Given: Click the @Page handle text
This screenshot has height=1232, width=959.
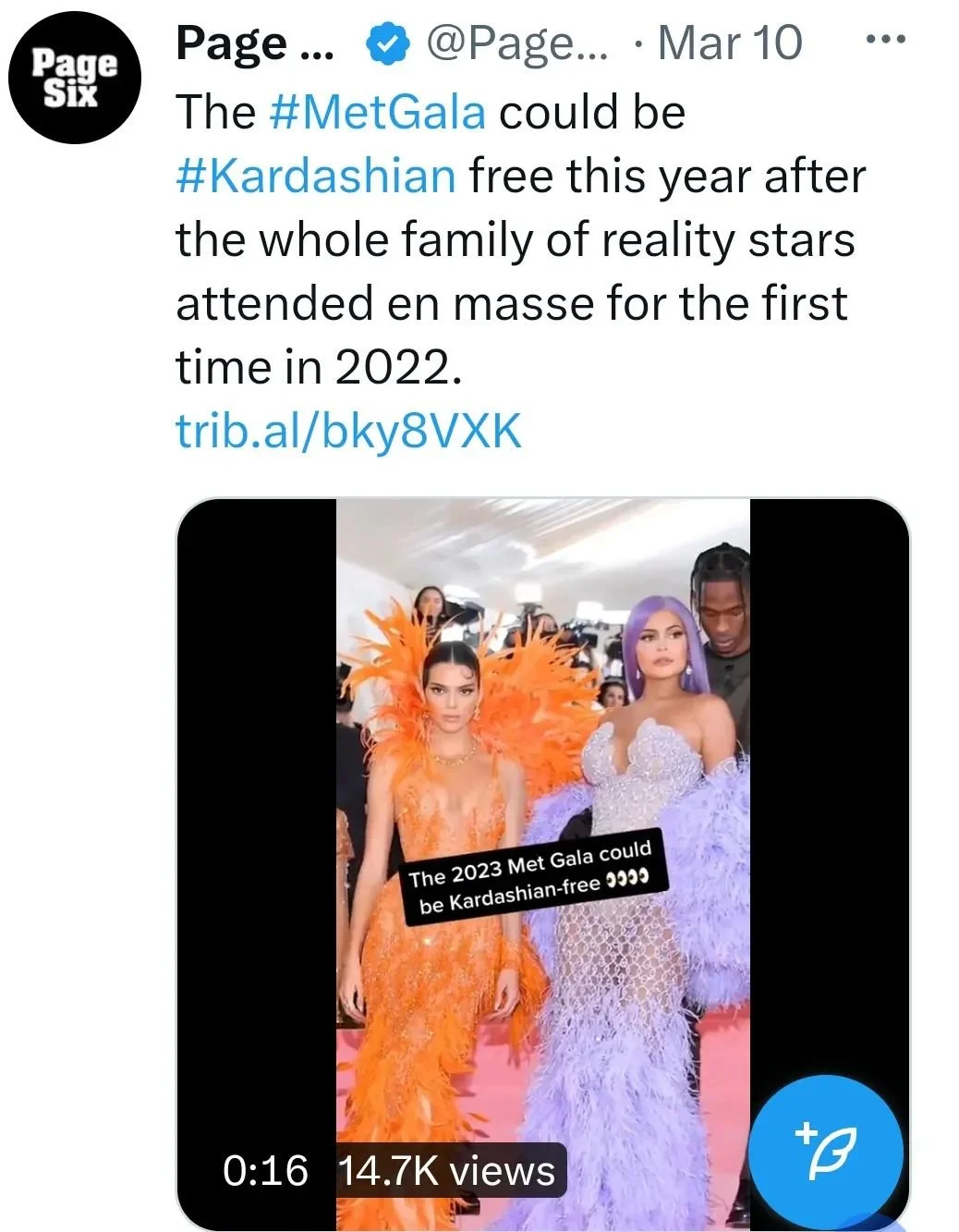Looking at the screenshot, I should 516,43.
